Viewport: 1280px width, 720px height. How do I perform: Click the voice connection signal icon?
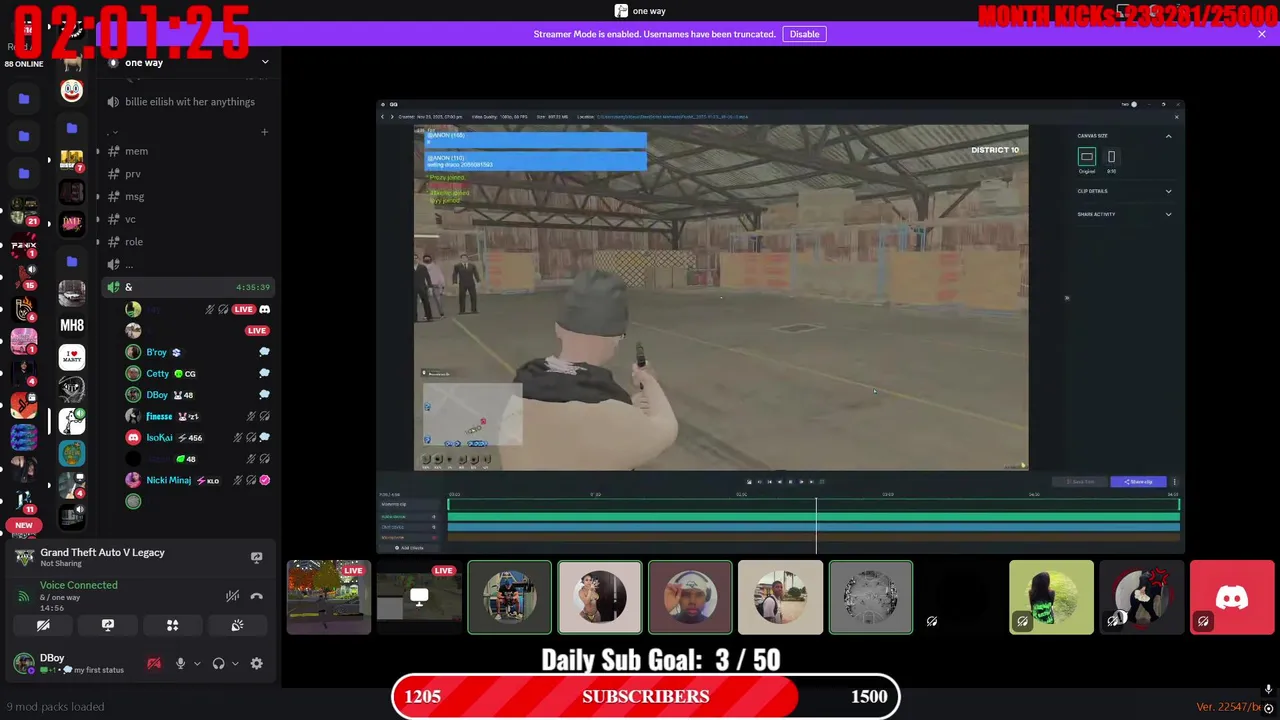click(x=23, y=596)
